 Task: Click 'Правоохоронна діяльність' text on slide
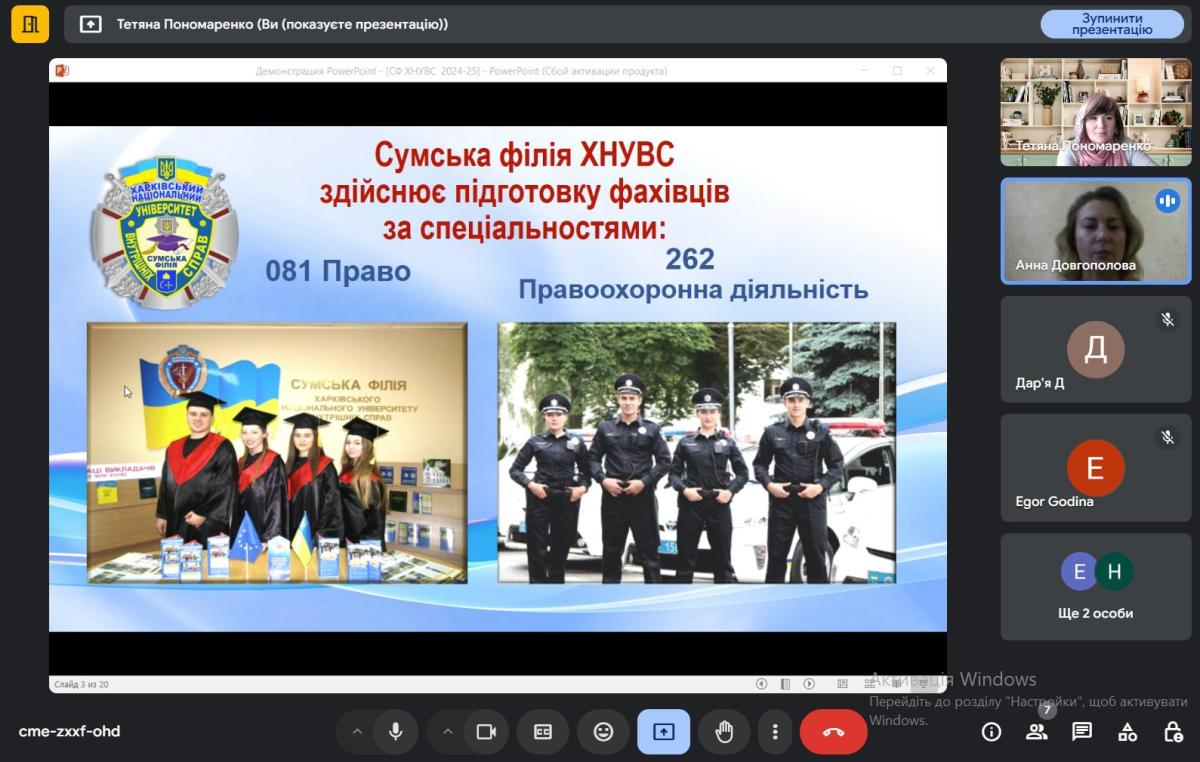pyautogui.click(x=693, y=290)
